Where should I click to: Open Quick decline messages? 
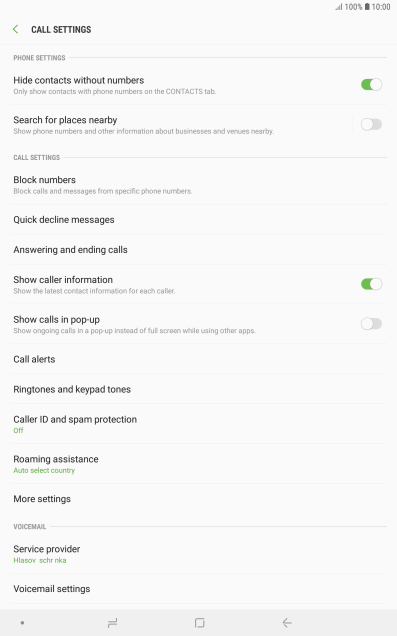198,219
